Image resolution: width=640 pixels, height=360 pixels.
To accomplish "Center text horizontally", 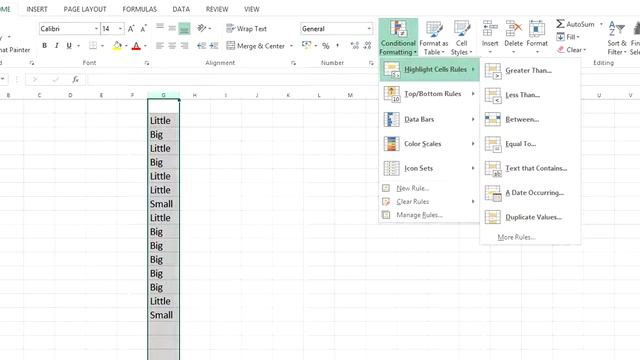I will coord(172,46).
